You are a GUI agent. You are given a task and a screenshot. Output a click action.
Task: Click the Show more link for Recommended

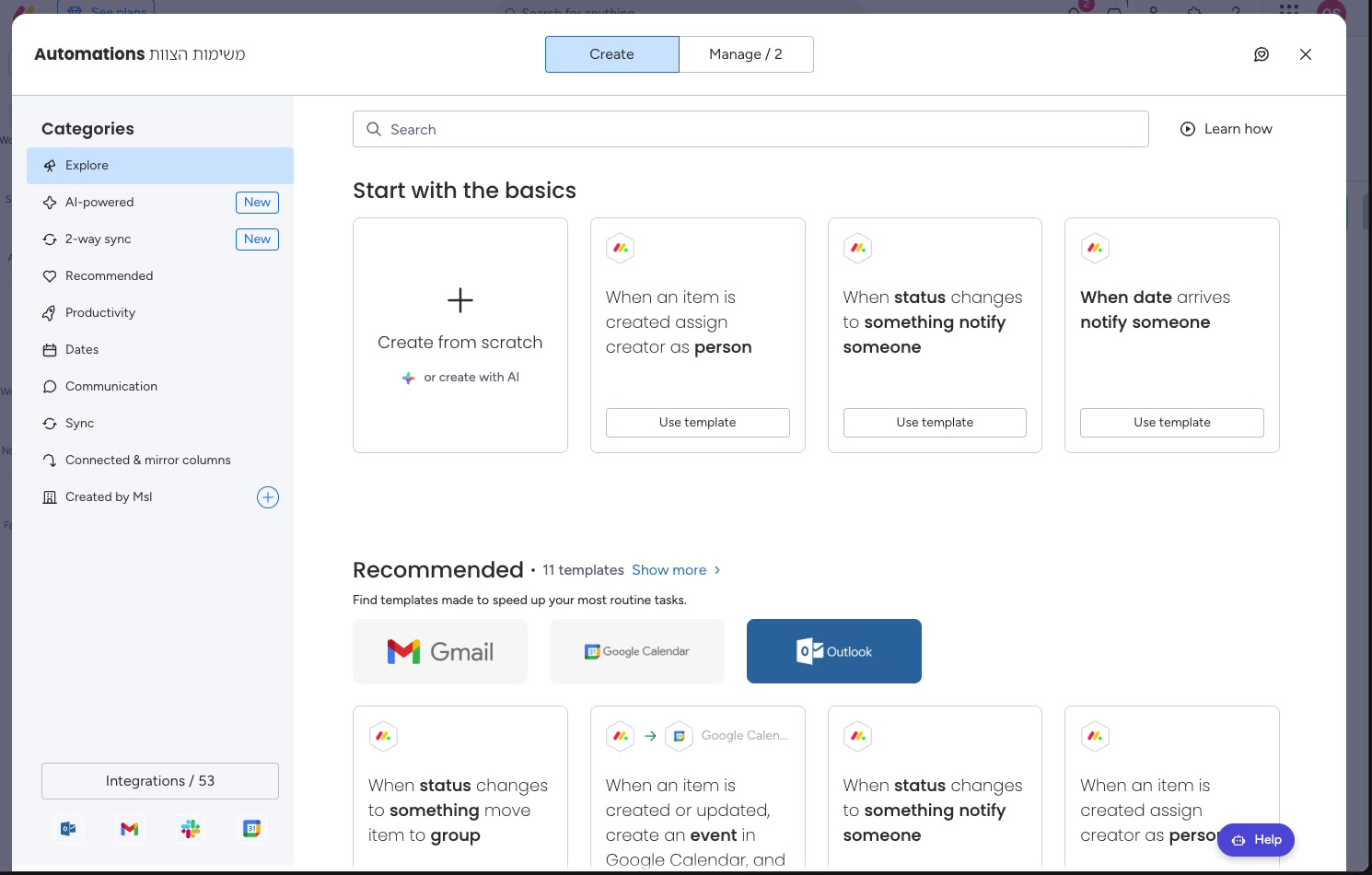tap(669, 570)
